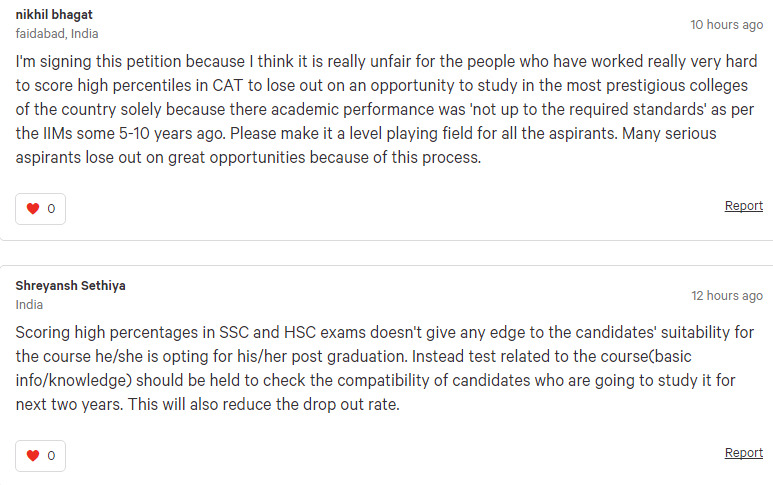Click the heart icon on Shreyansh Sethiya's comment

pyautogui.click(x=33, y=455)
